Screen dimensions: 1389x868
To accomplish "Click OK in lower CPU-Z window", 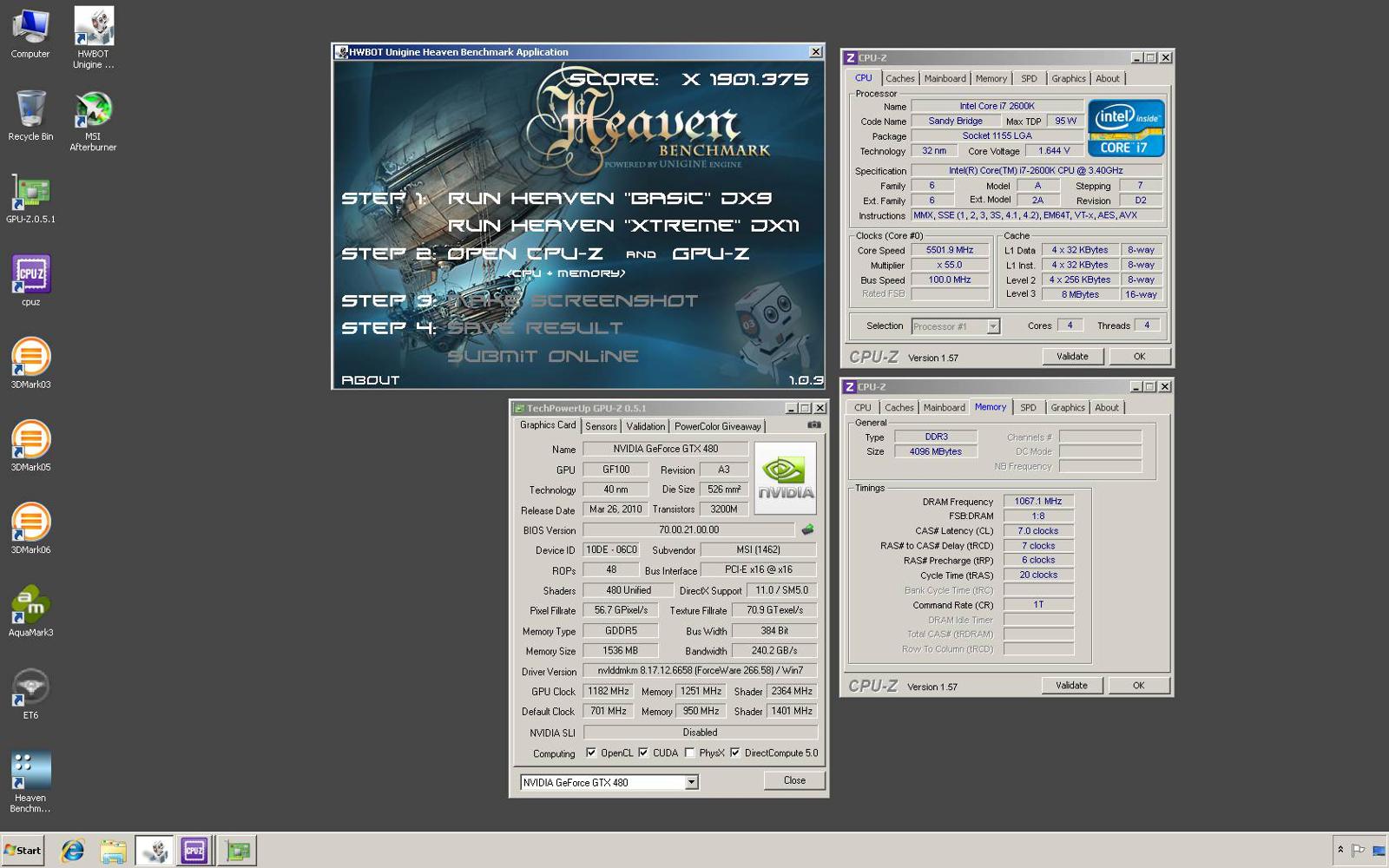I will (x=1139, y=685).
